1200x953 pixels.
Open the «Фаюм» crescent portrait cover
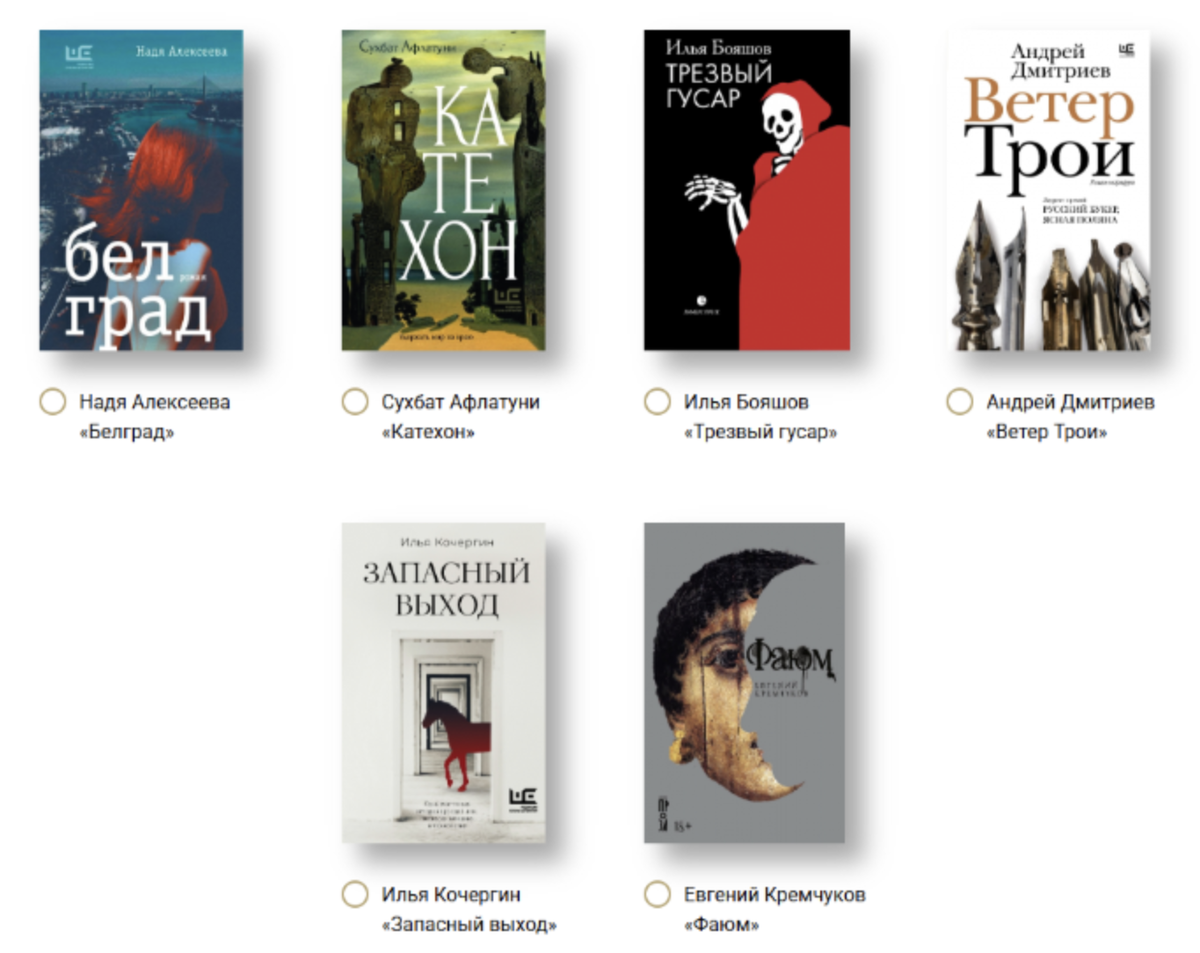744,682
